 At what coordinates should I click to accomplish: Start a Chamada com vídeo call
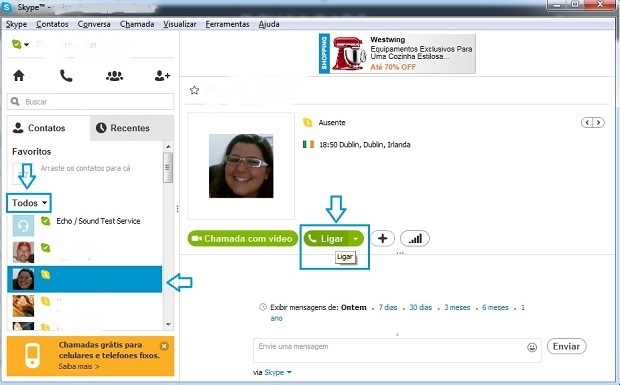[x=242, y=238]
